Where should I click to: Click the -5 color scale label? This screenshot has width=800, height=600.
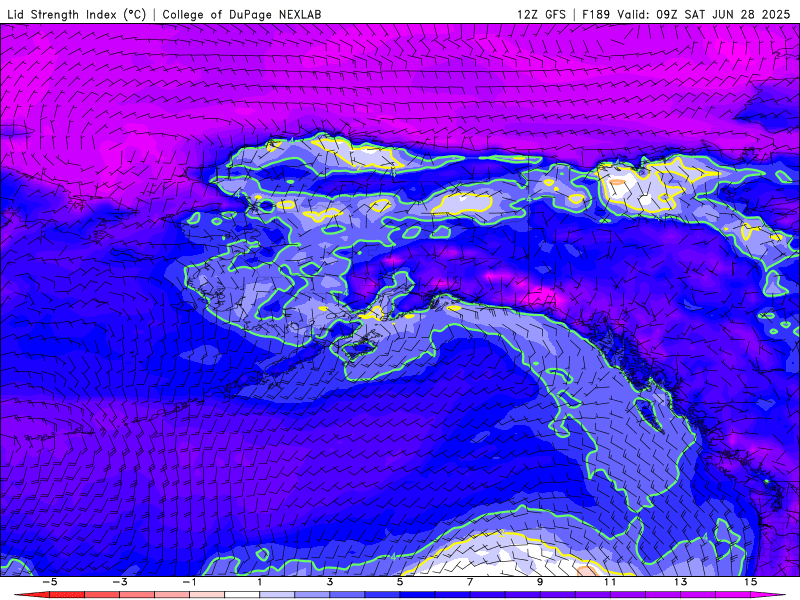click(49, 582)
